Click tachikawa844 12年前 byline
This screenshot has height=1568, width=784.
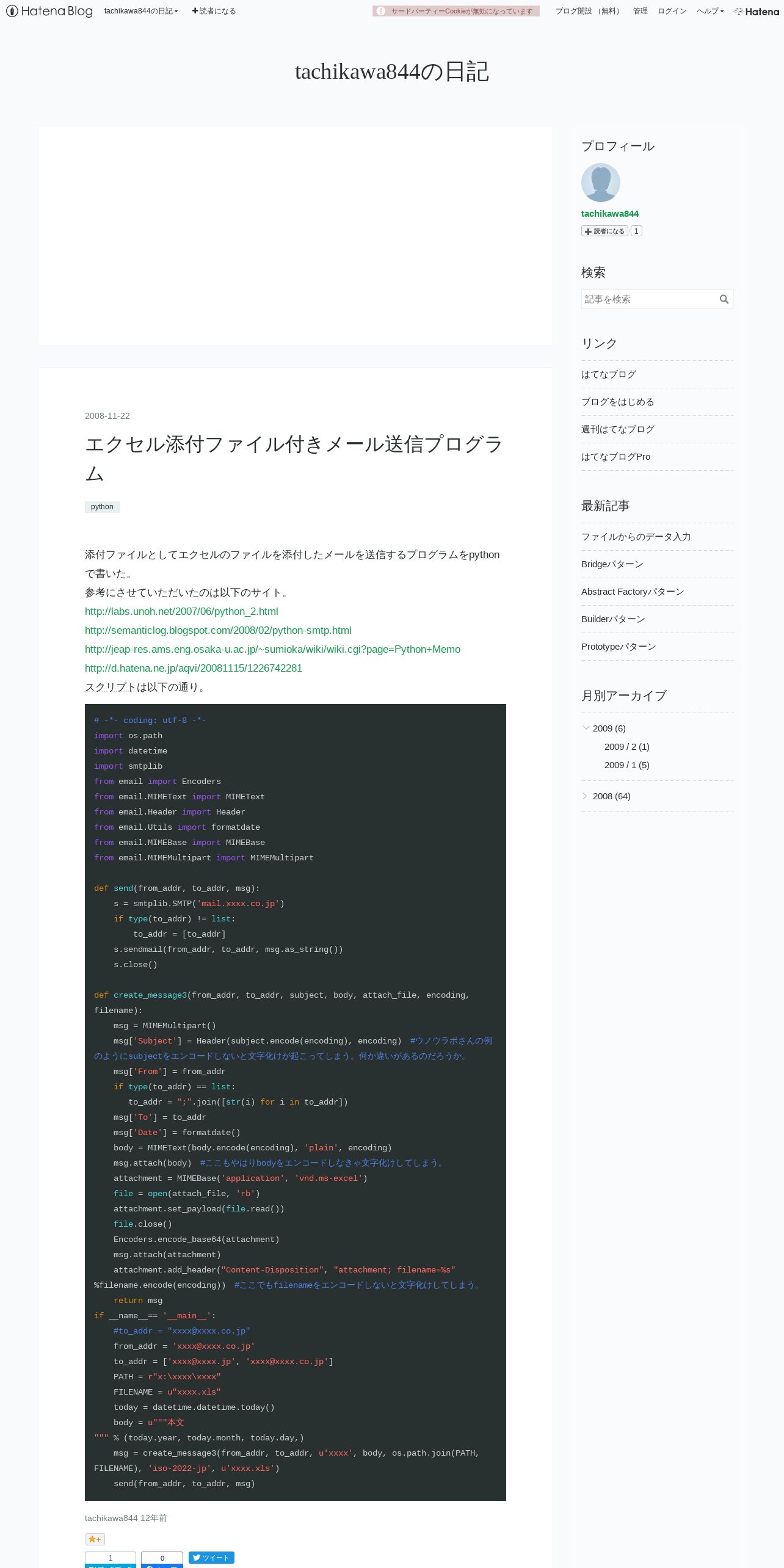(x=126, y=1518)
